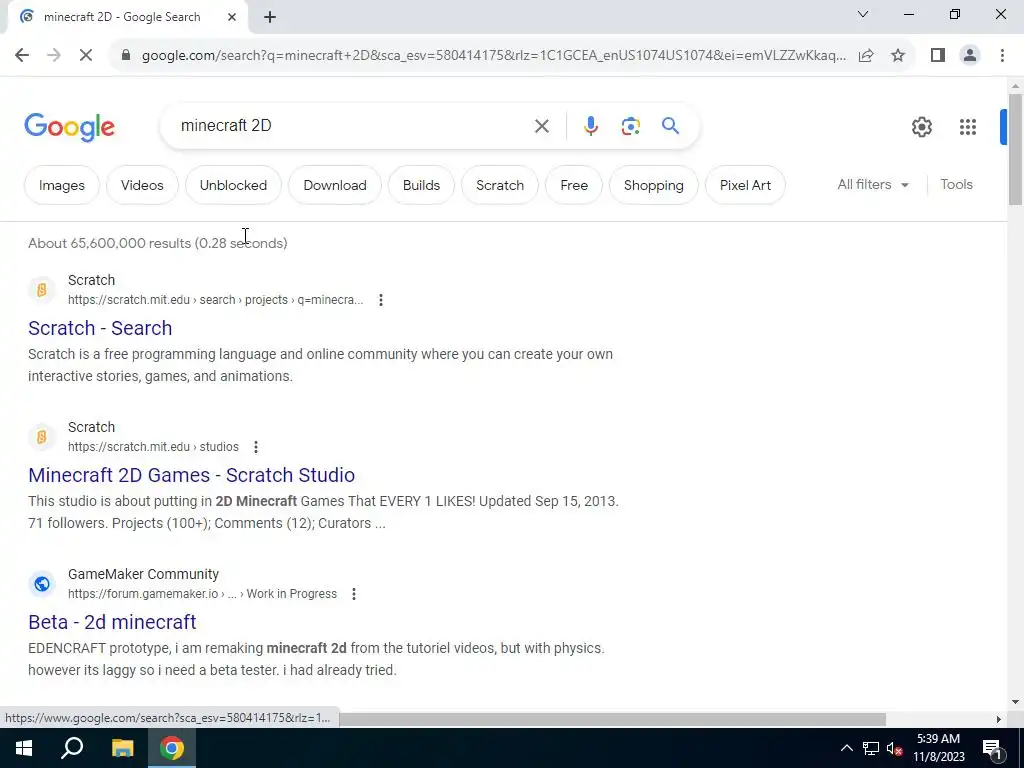Apply the Builds filter chip

coord(421,185)
